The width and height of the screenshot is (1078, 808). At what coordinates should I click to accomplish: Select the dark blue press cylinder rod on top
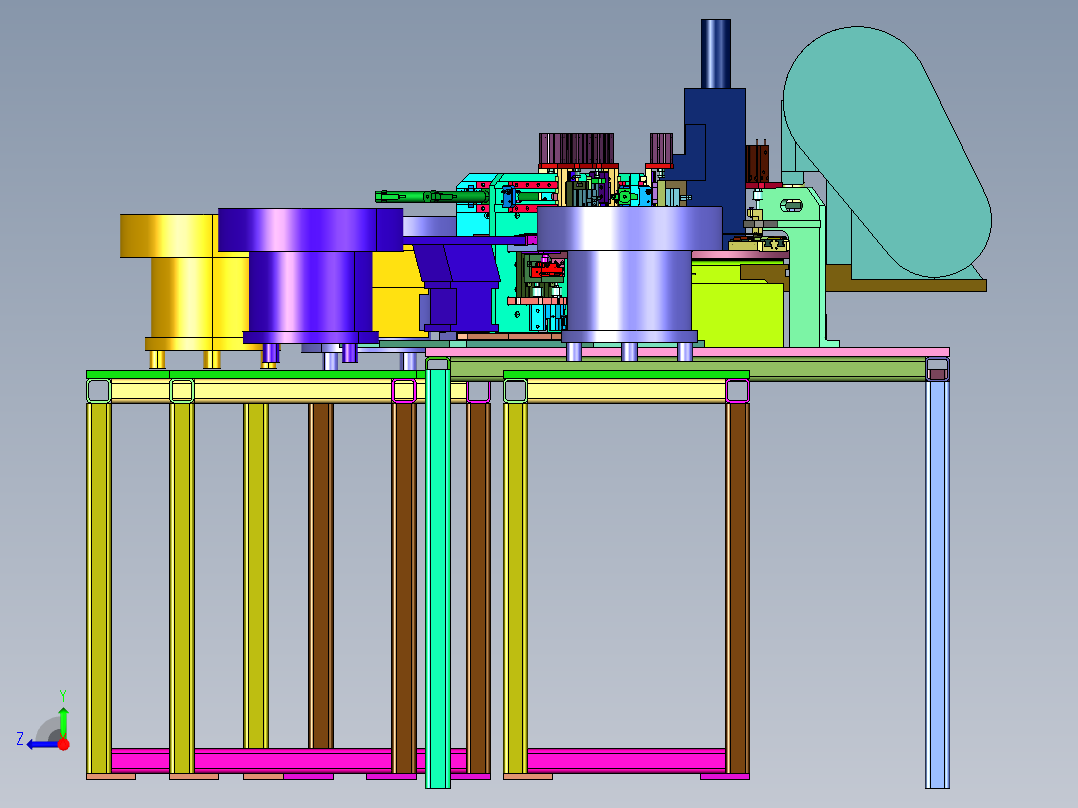[716, 54]
